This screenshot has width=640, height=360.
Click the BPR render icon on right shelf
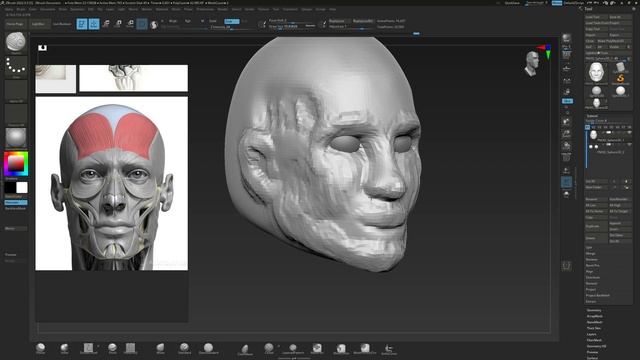pyautogui.click(x=567, y=40)
